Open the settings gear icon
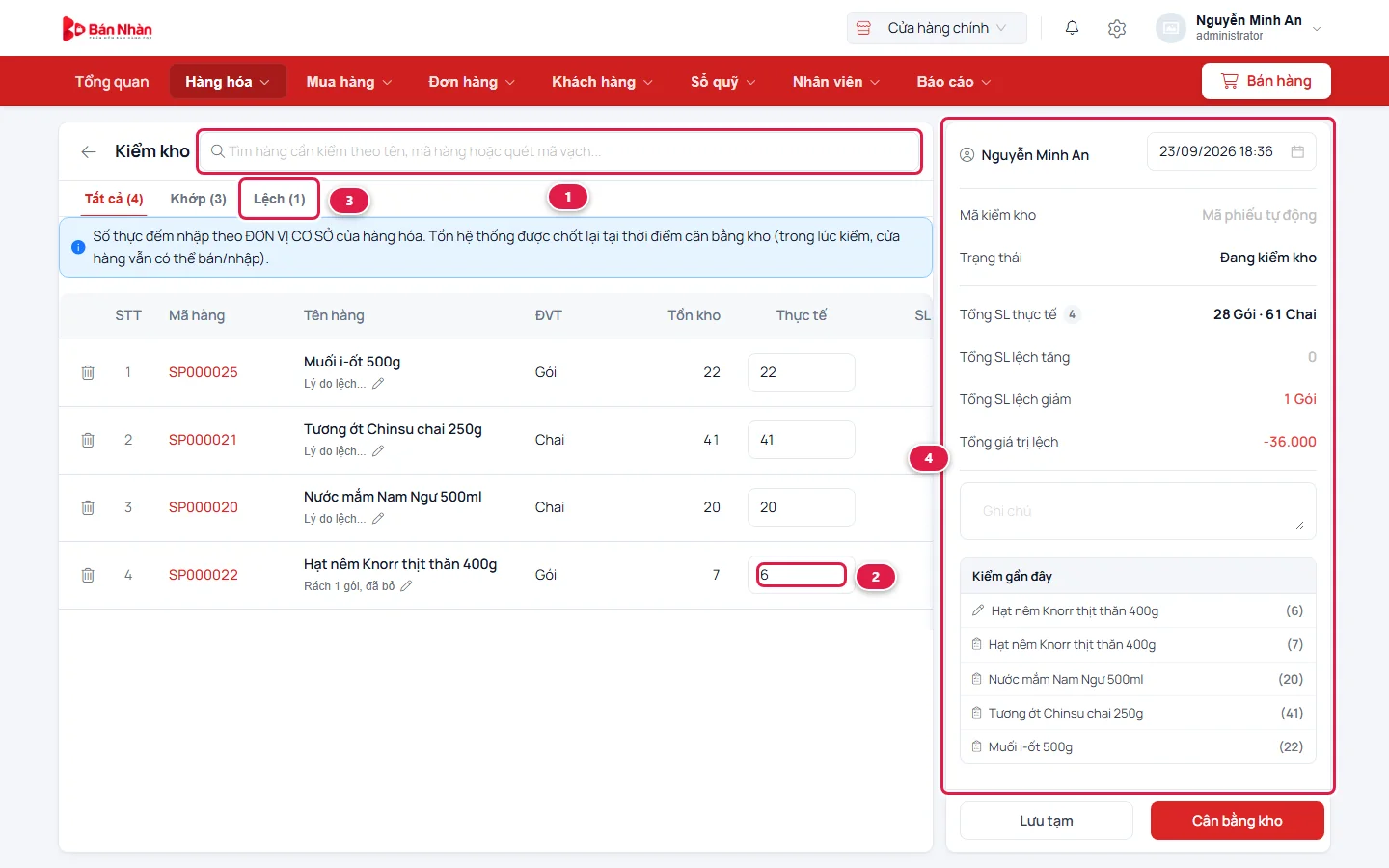 click(1117, 28)
